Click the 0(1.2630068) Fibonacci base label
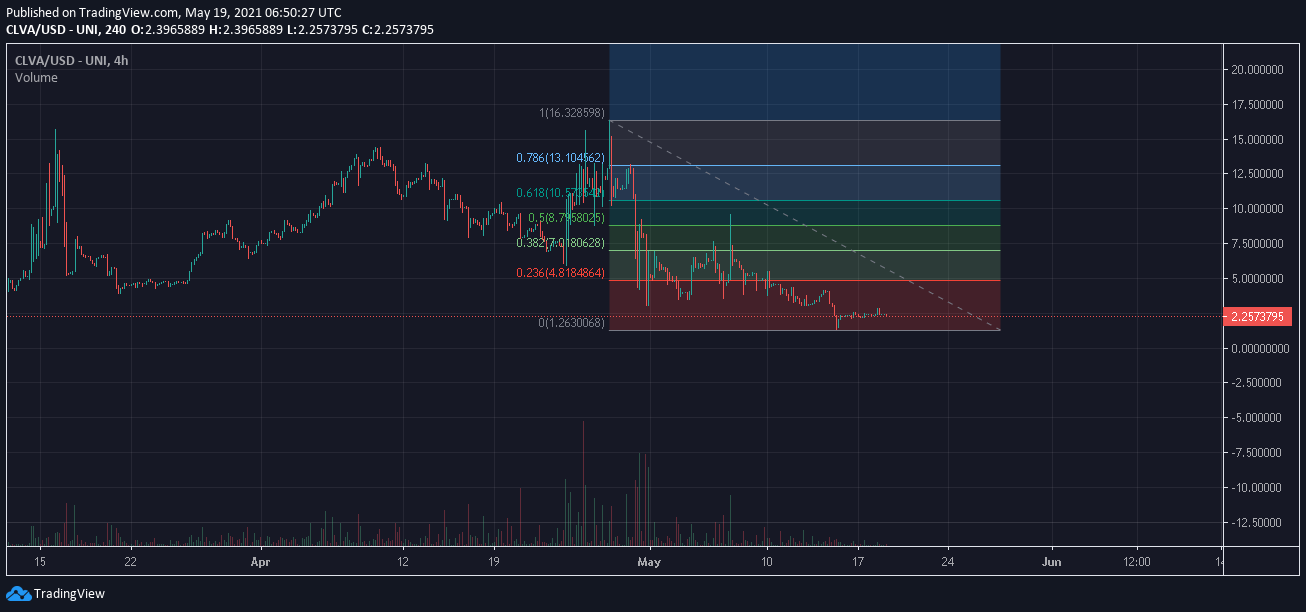The width and height of the screenshot is (1306, 612). coord(571,323)
